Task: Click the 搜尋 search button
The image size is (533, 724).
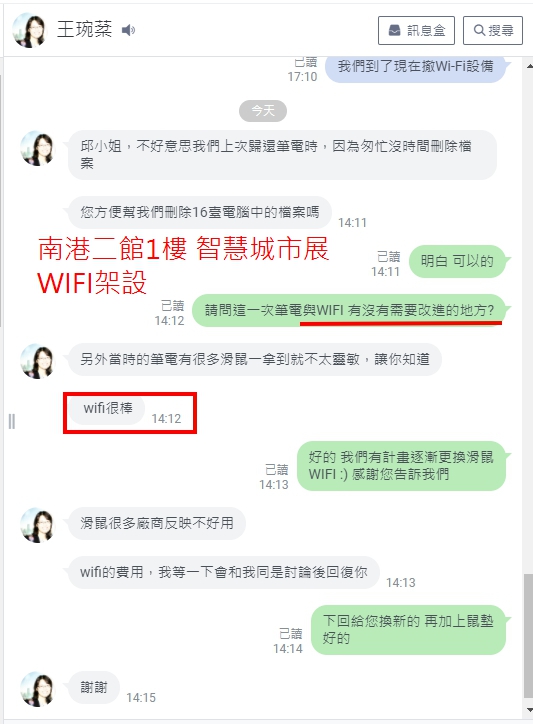Action: click(493, 30)
